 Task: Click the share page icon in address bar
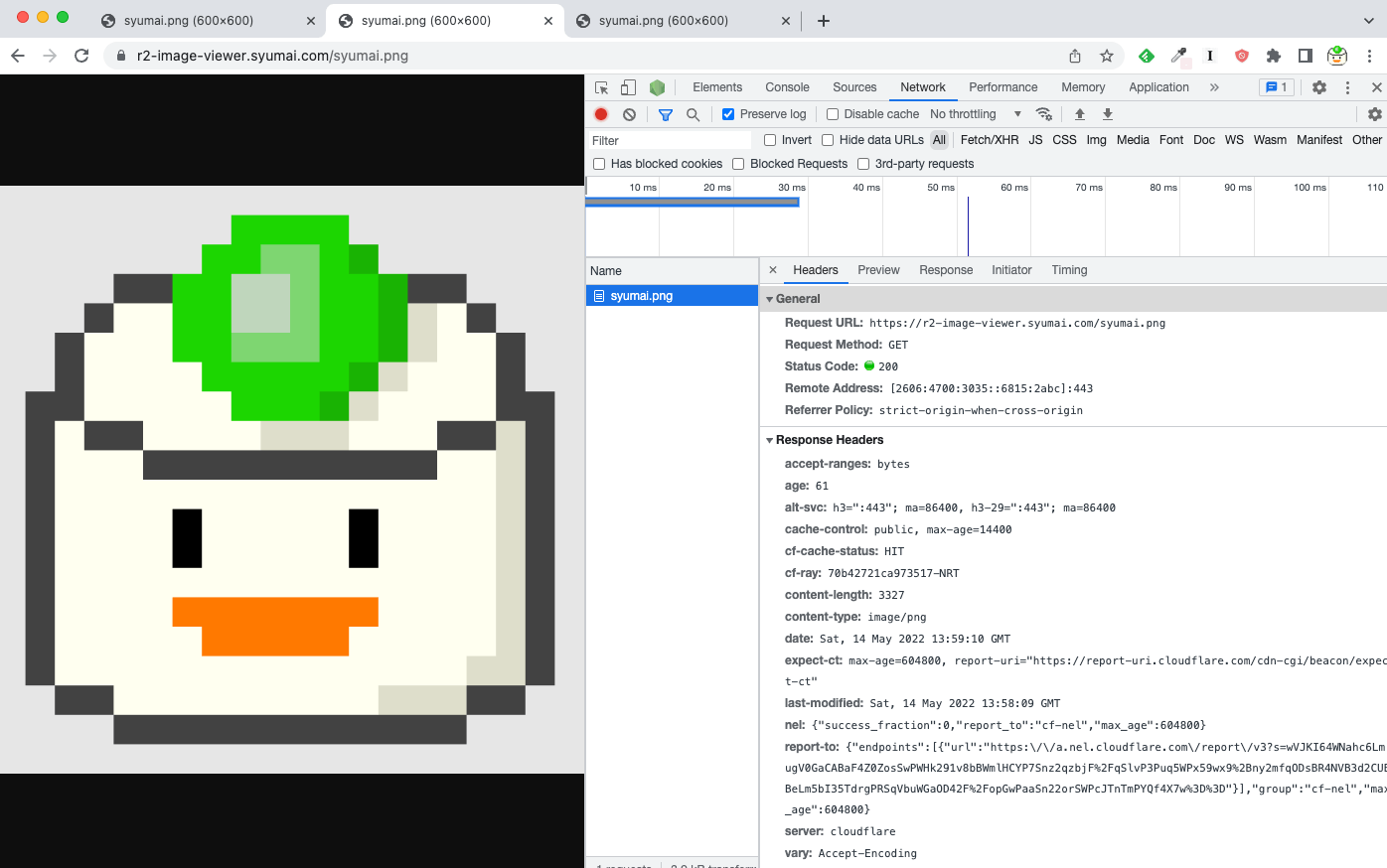pos(1075,56)
